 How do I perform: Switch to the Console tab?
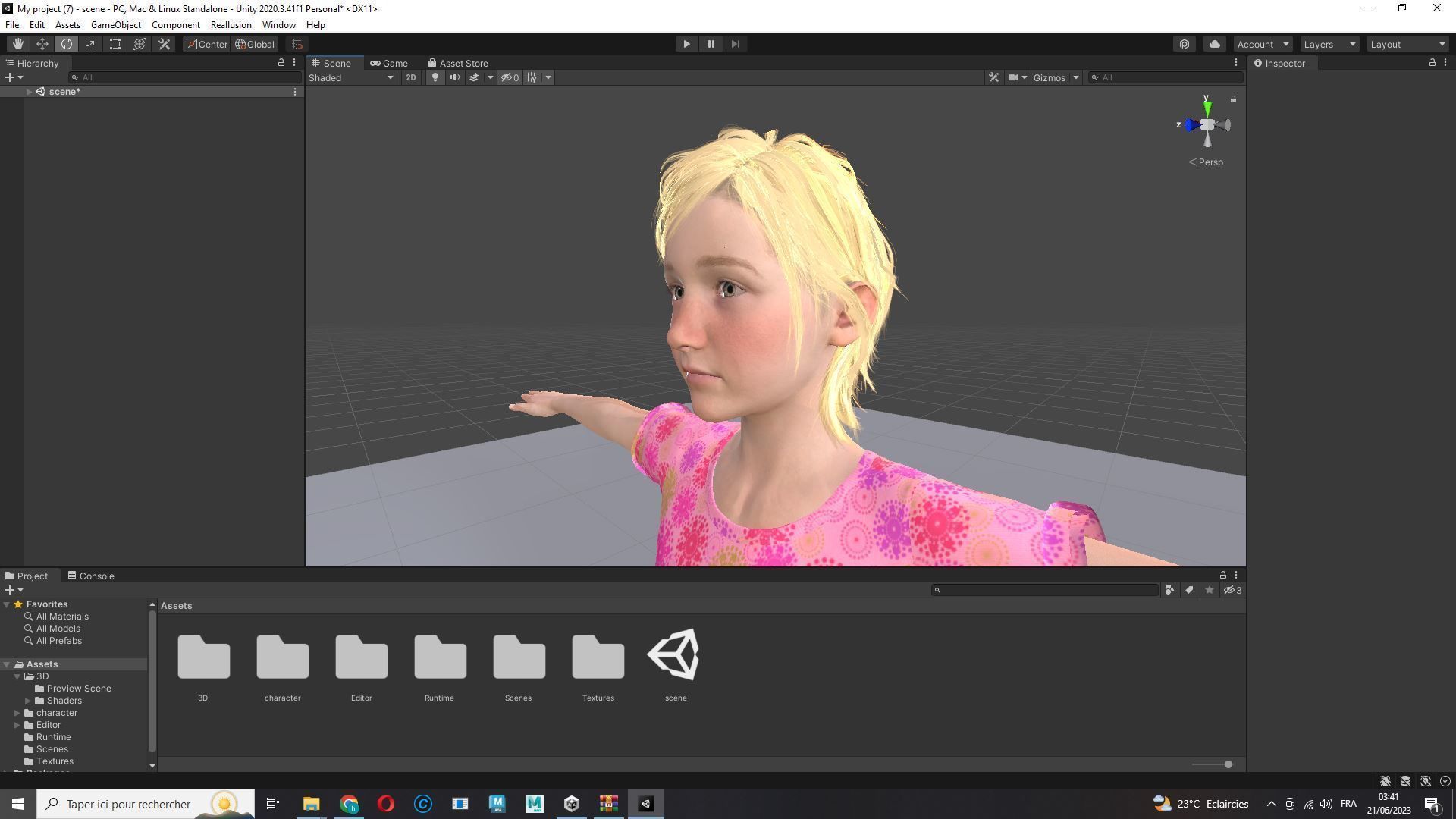click(x=91, y=576)
